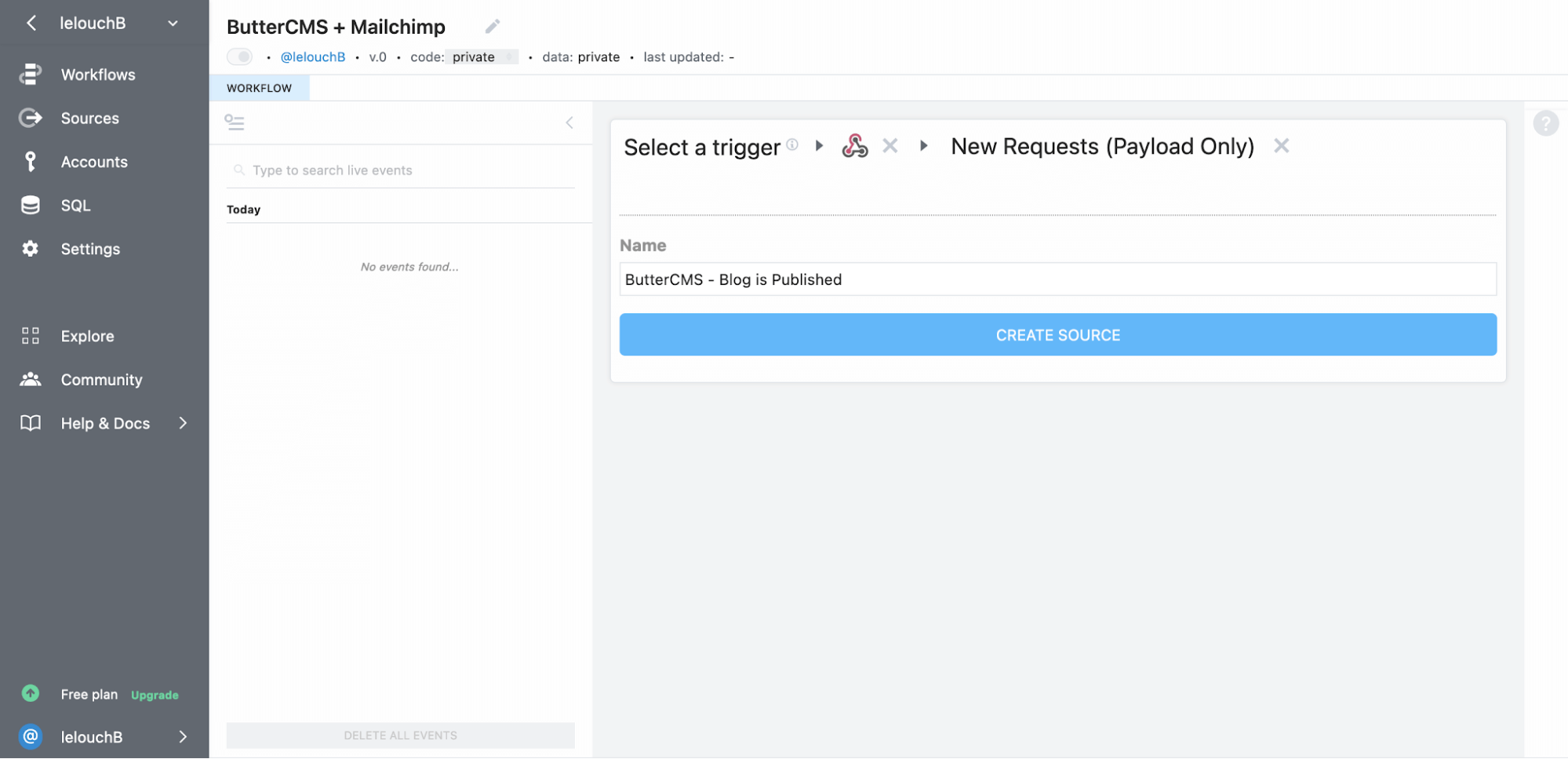Click the Upgrade plan link
This screenshot has width=1568, height=759.
tap(155, 695)
